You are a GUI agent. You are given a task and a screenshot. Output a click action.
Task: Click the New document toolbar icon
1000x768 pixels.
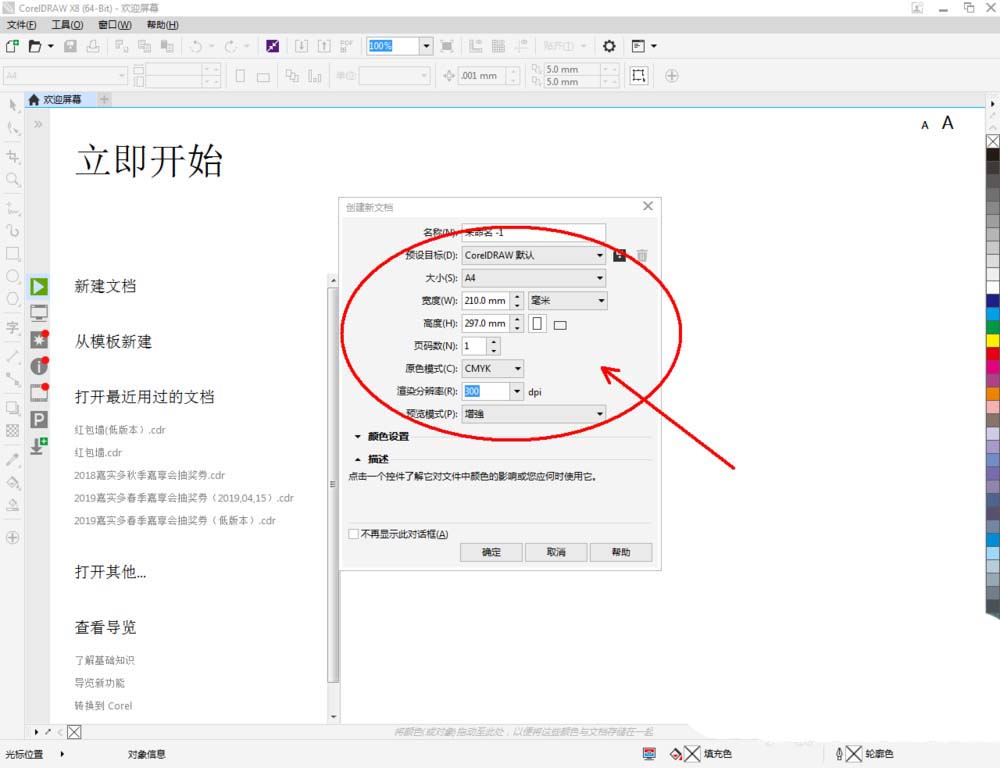pos(12,46)
